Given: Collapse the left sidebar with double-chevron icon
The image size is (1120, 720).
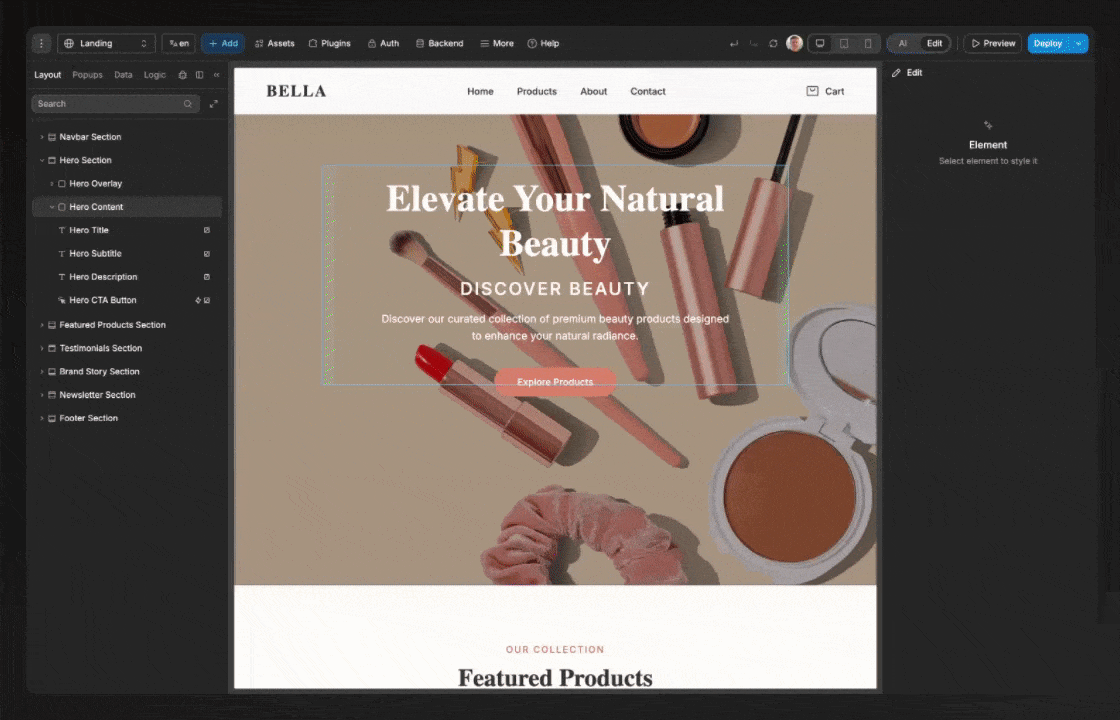Looking at the screenshot, I should tap(216, 75).
